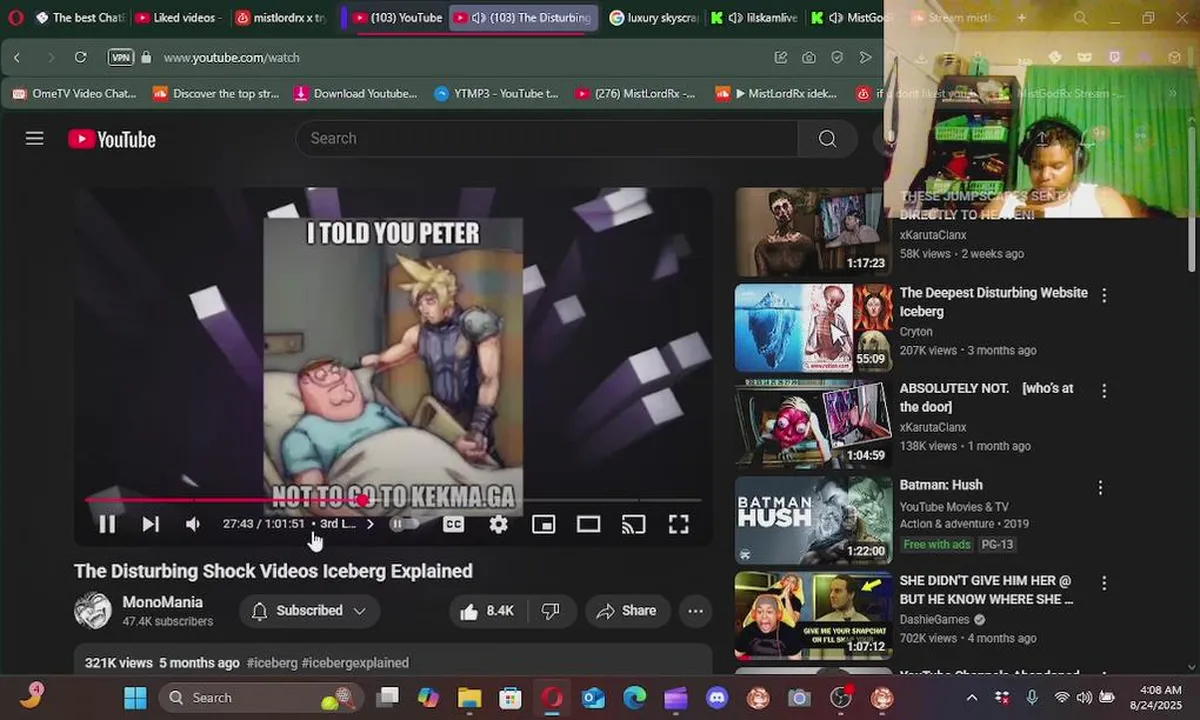Skip to the next video

click(x=150, y=524)
